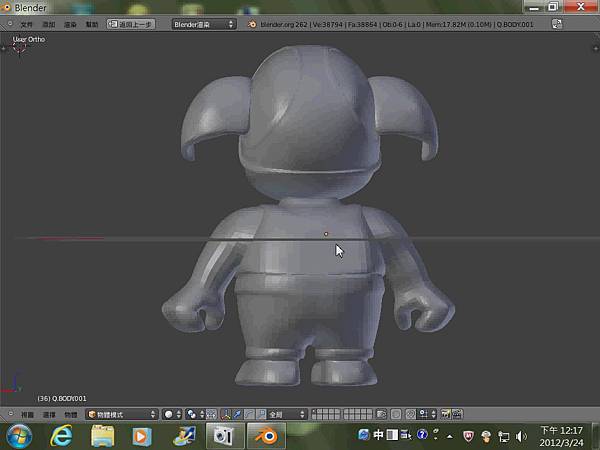600x450 pixels.
Task: Click the snap element type selector
Action: click(x=426, y=414)
